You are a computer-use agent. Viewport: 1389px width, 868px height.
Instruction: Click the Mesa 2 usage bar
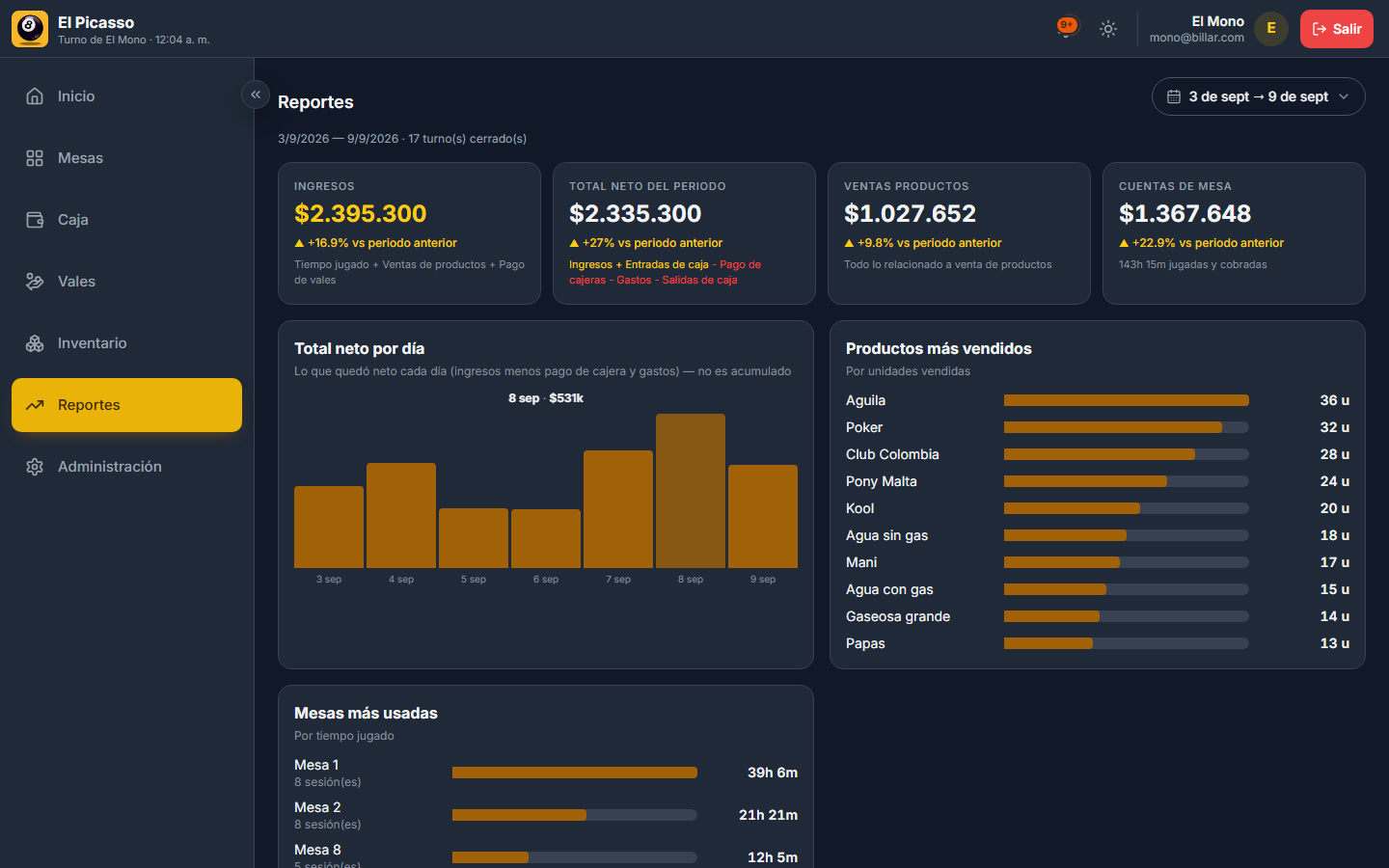(x=575, y=815)
